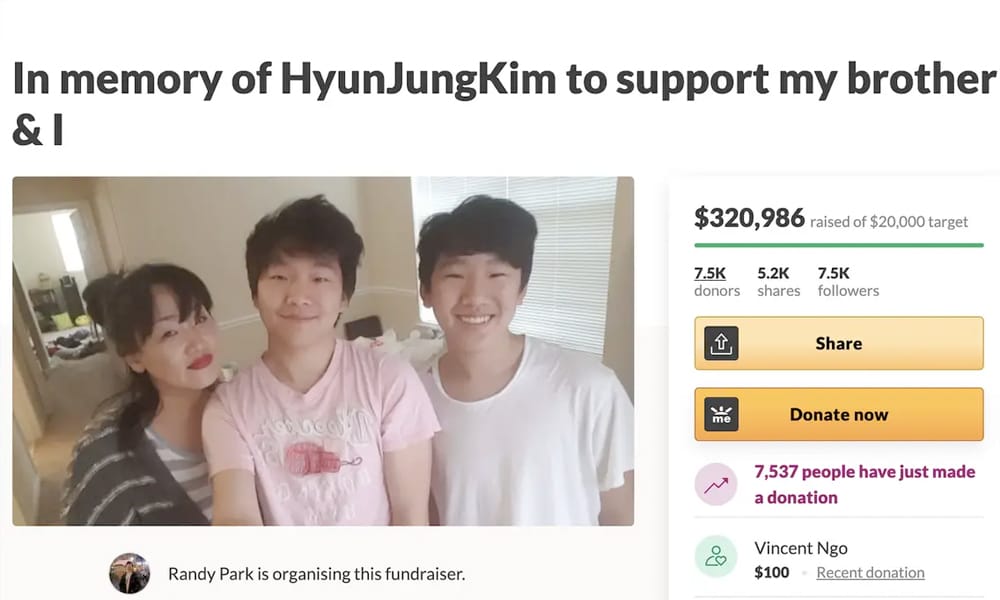Click the 7,537 people donated notice
The image size is (1000, 600).
[864, 485]
